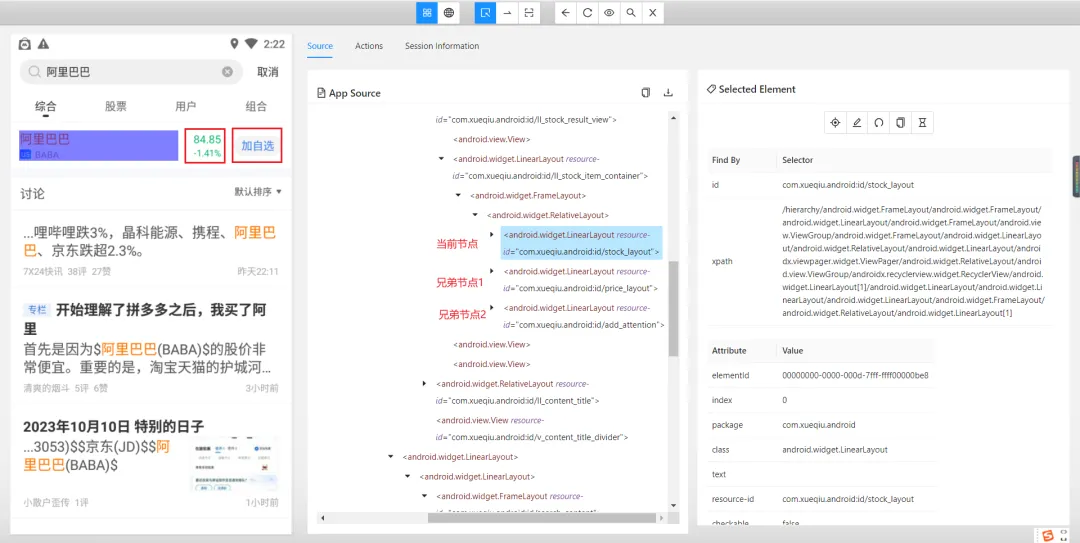Click the Sogou input icon at bottom right
Screen dimensions: 1080x543
1048,535
